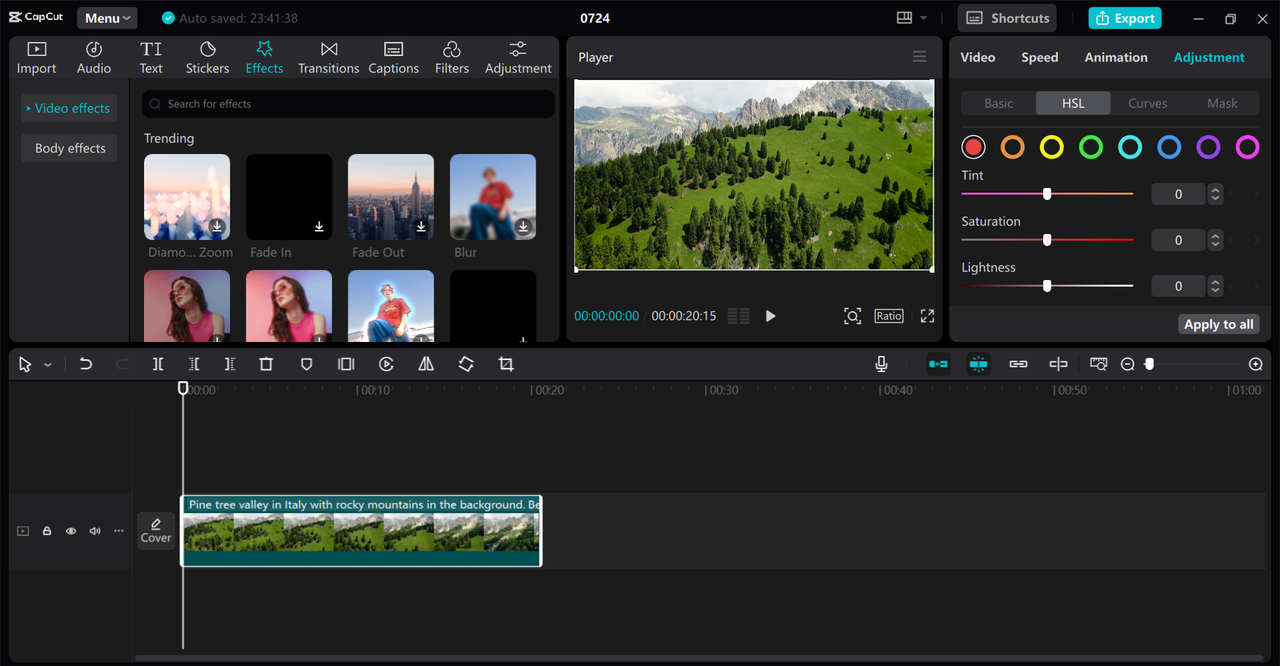Click the Split tool icon
The width and height of the screenshot is (1280, 666).
pyautogui.click(x=158, y=364)
